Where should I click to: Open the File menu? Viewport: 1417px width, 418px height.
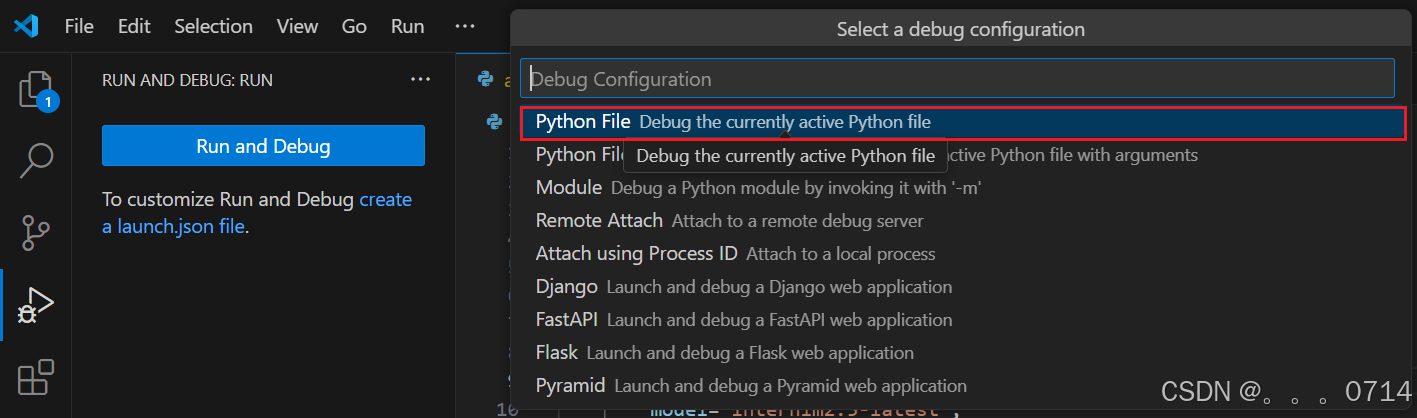(79, 27)
